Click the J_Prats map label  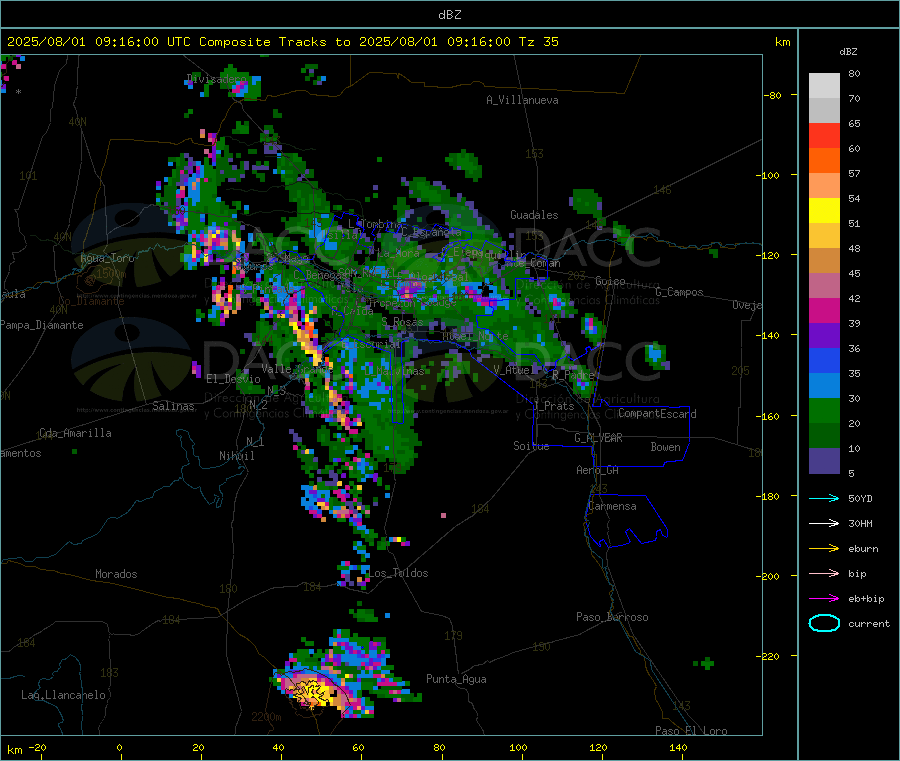(554, 406)
